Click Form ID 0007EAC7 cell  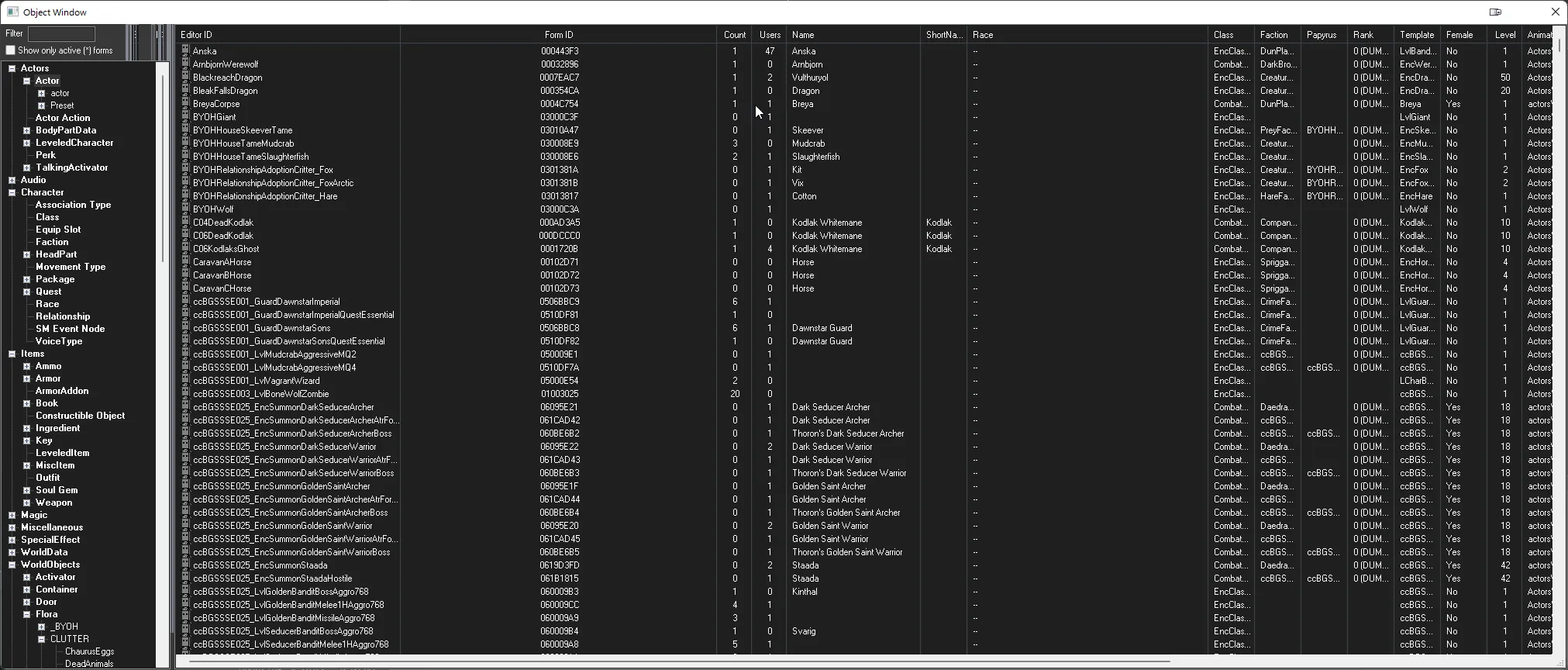(559, 78)
